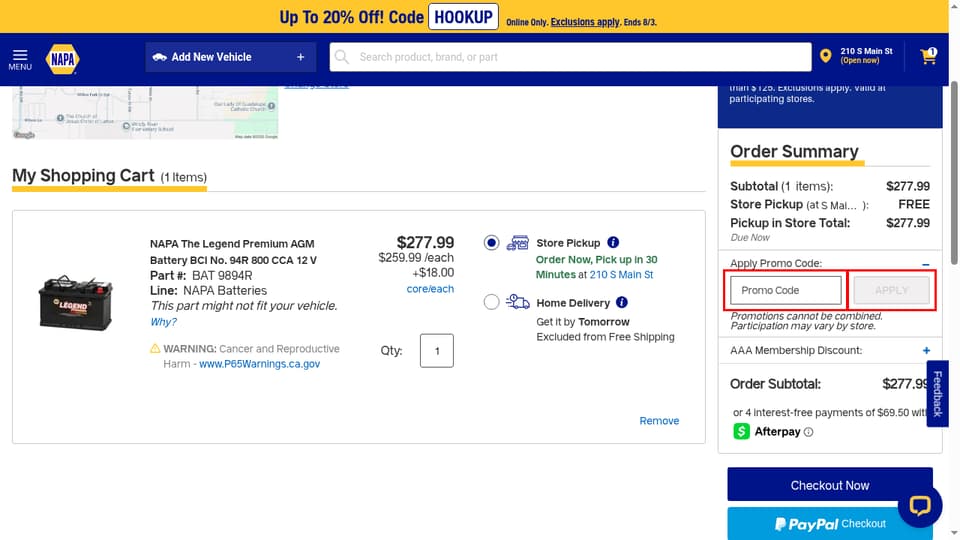Click the Store Pickup info icon
This screenshot has height=540, width=960.
tap(613, 242)
